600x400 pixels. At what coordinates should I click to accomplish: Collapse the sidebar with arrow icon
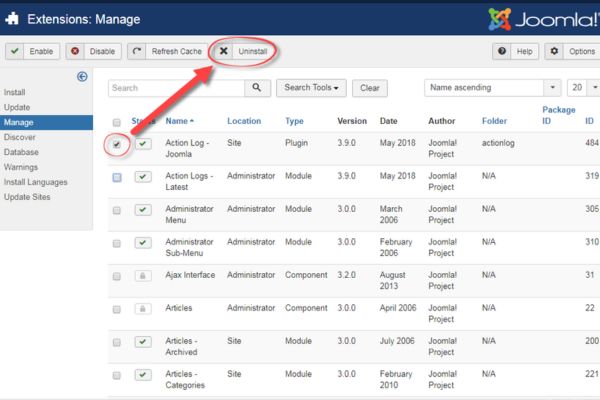click(82, 77)
